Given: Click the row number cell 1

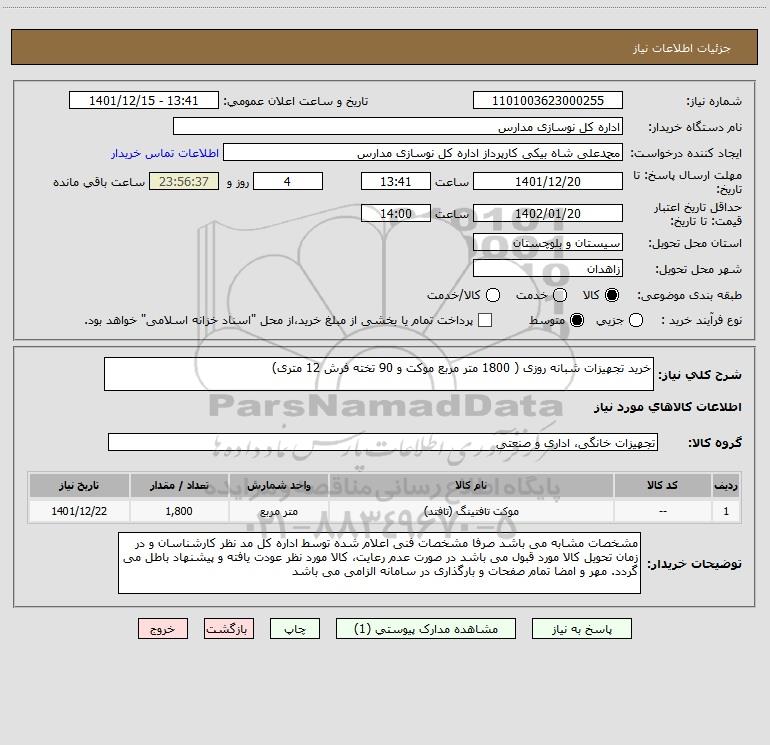Looking at the screenshot, I should click(726, 512).
